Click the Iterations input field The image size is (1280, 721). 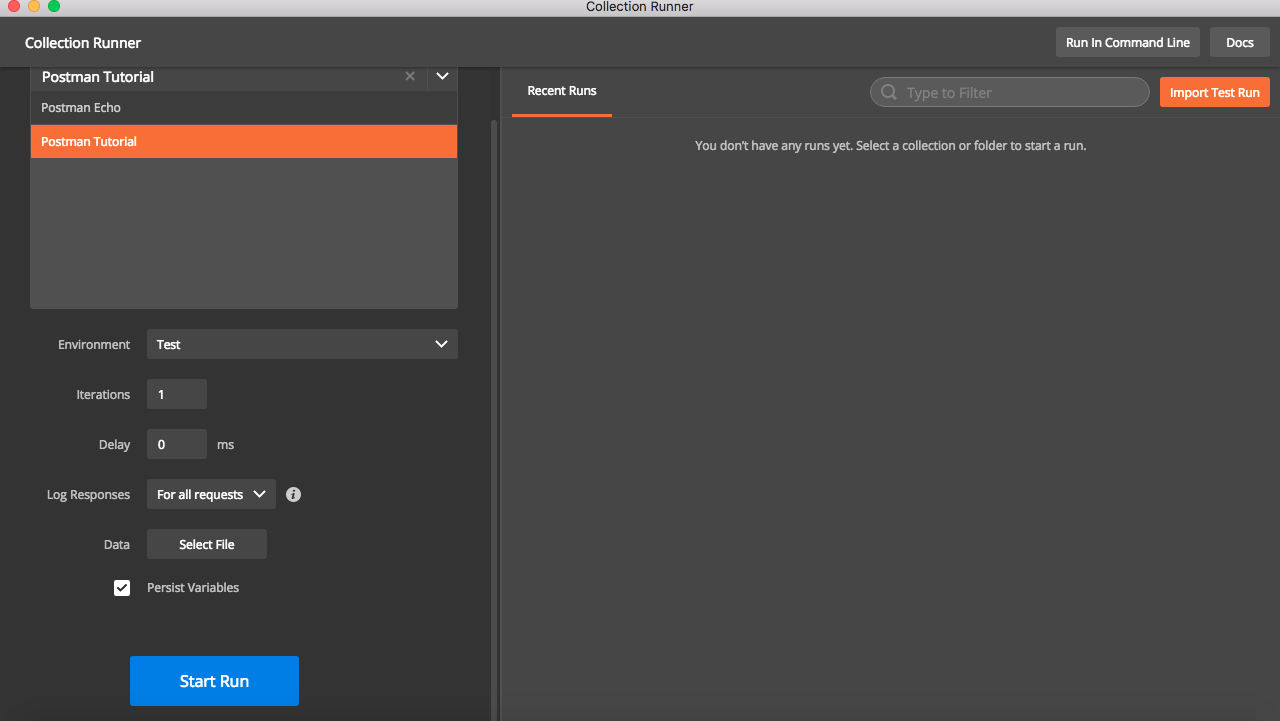177,394
